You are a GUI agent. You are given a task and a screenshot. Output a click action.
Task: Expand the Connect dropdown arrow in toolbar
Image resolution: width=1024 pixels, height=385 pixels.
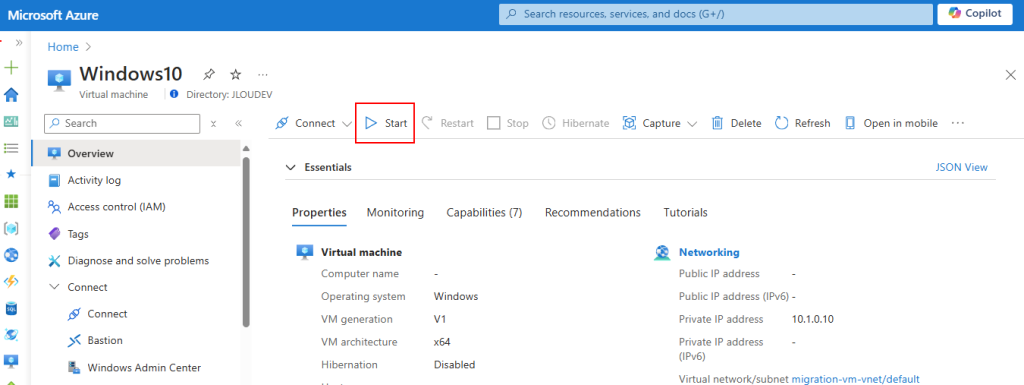pos(347,124)
